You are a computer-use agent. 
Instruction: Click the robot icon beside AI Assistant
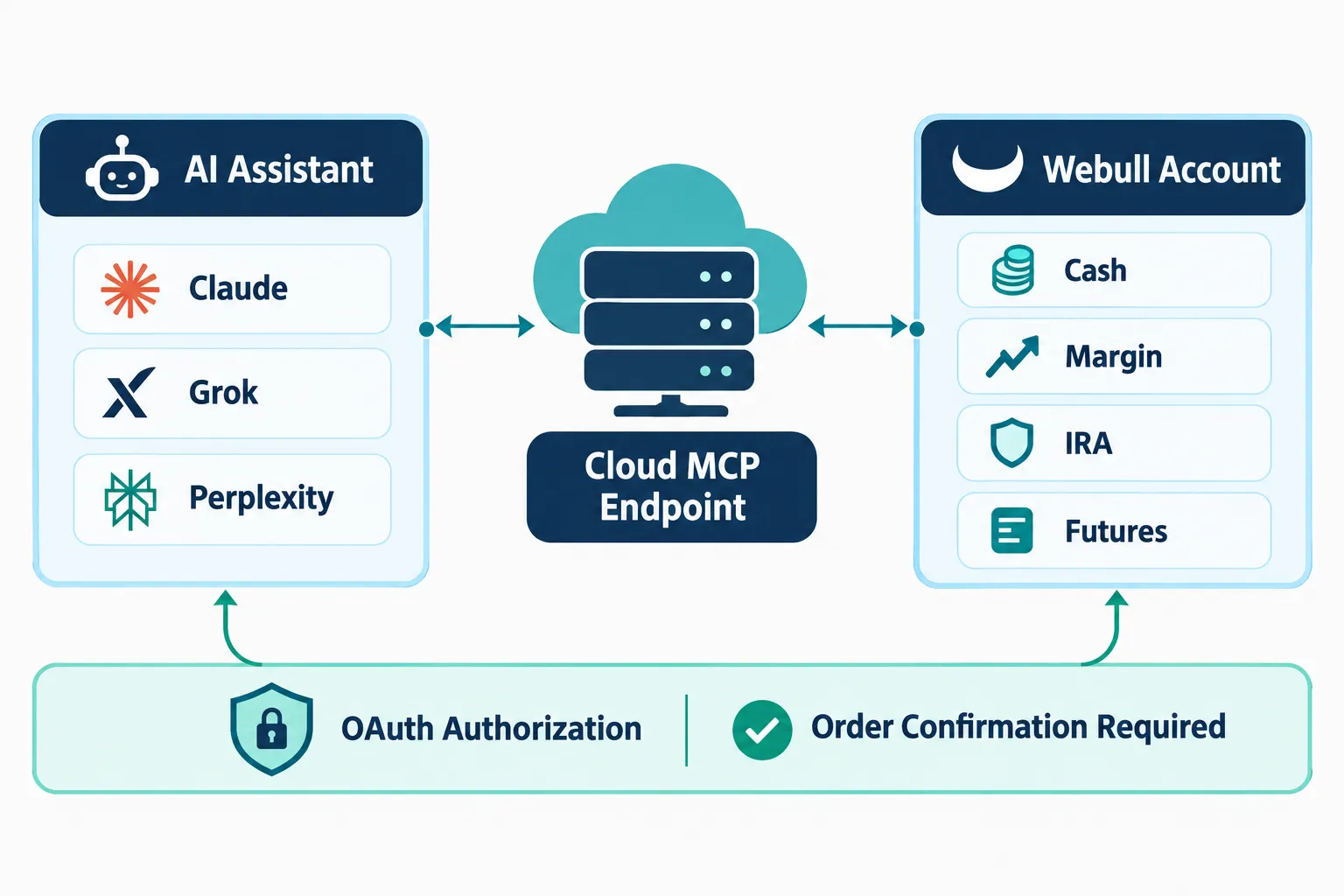tap(122, 169)
